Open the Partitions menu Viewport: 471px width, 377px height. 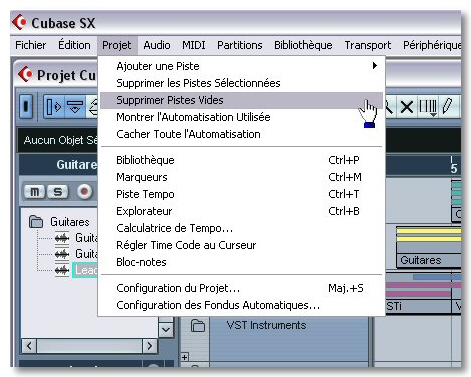pos(240,45)
